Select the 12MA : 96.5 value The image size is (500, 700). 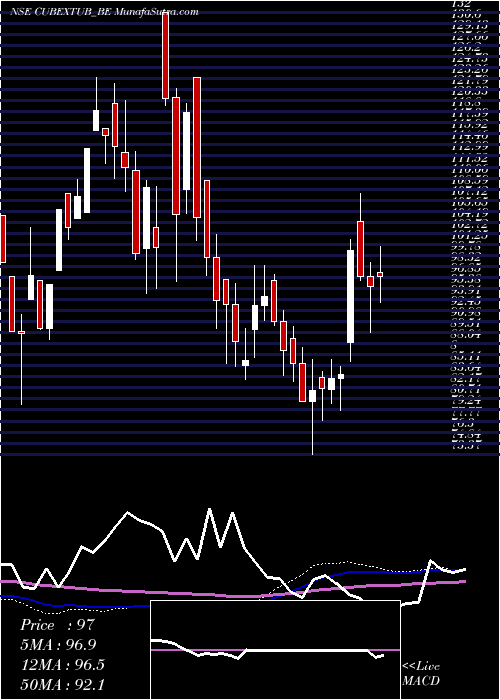[x=62, y=664]
